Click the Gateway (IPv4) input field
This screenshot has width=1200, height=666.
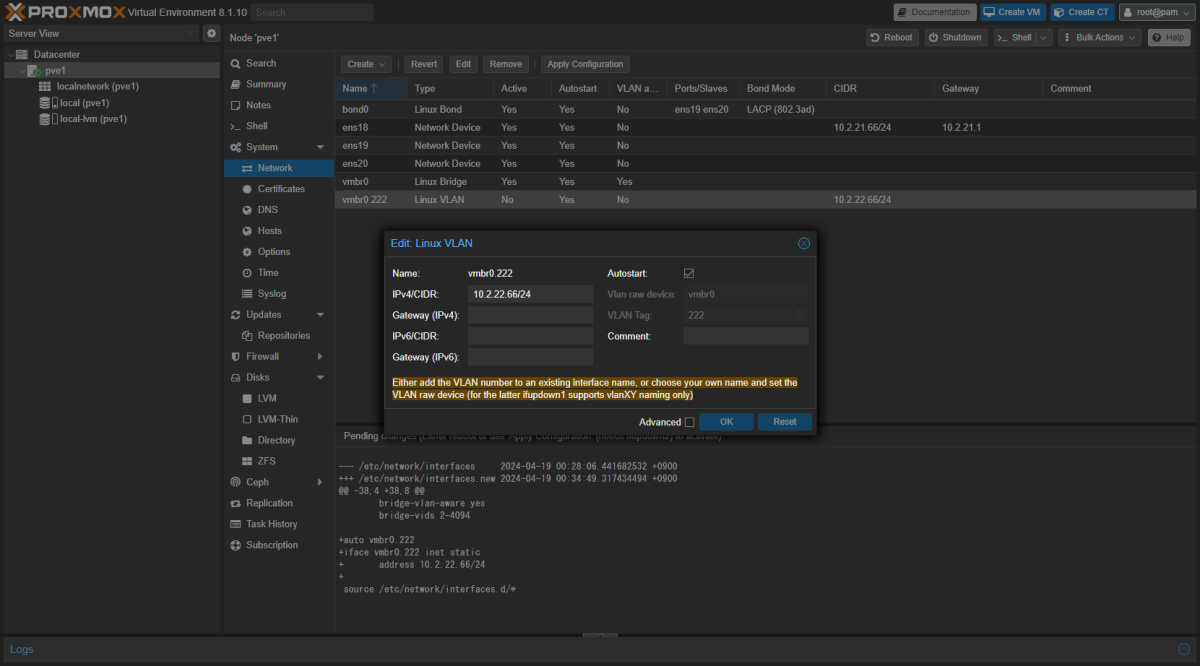point(531,315)
